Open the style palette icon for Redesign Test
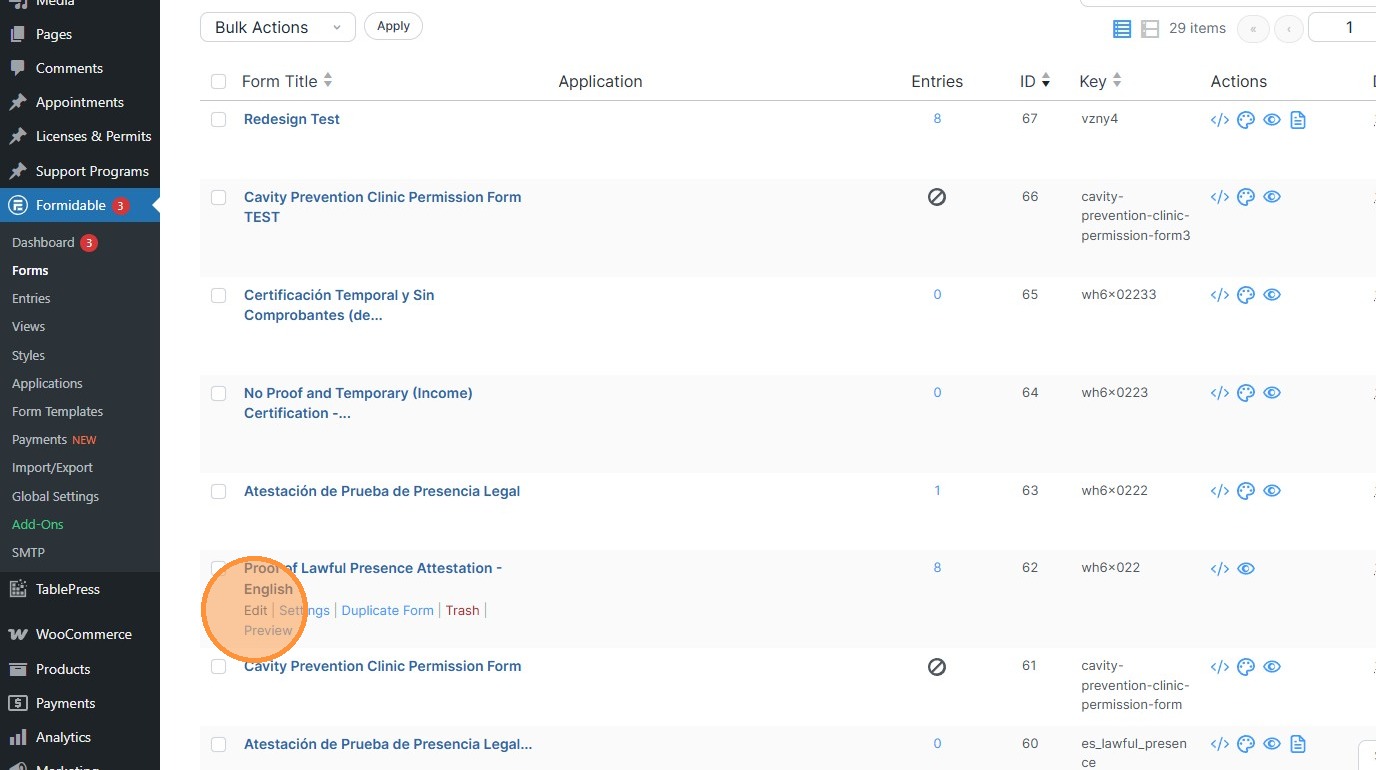This screenshot has height=770, width=1376. pyautogui.click(x=1245, y=120)
